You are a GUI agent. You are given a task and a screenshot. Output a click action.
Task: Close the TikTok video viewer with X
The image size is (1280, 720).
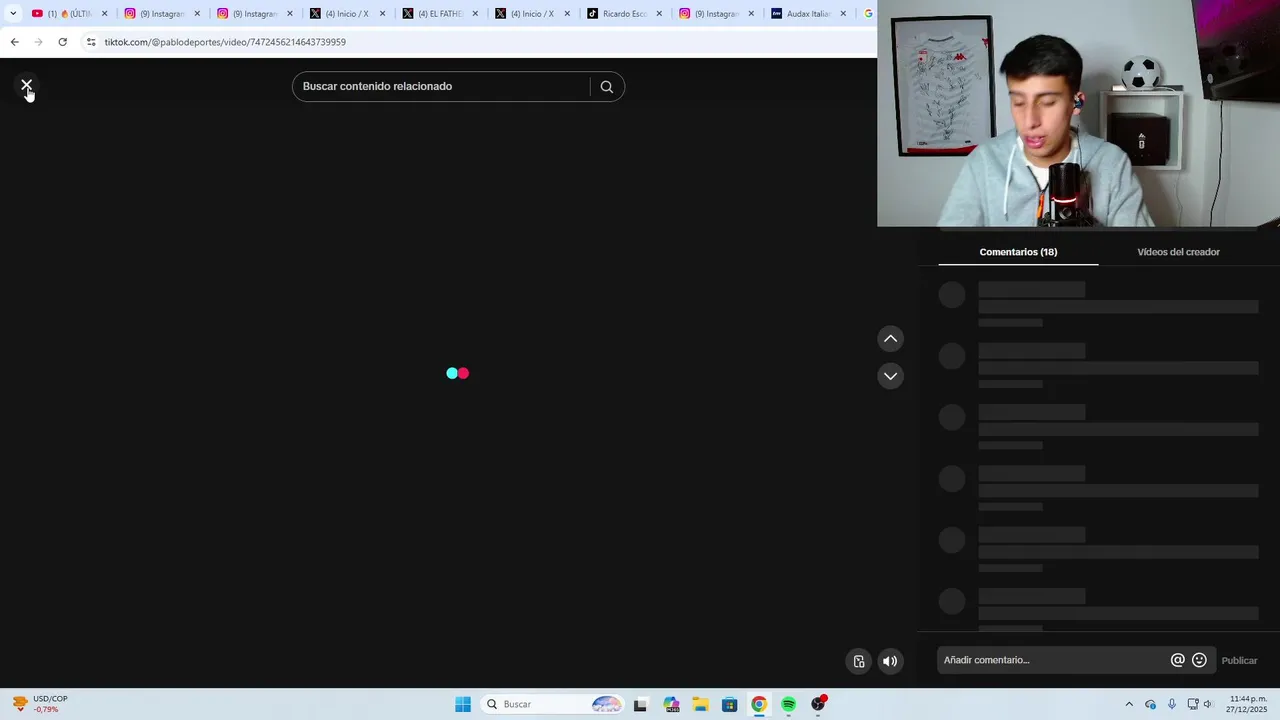[x=27, y=86]
